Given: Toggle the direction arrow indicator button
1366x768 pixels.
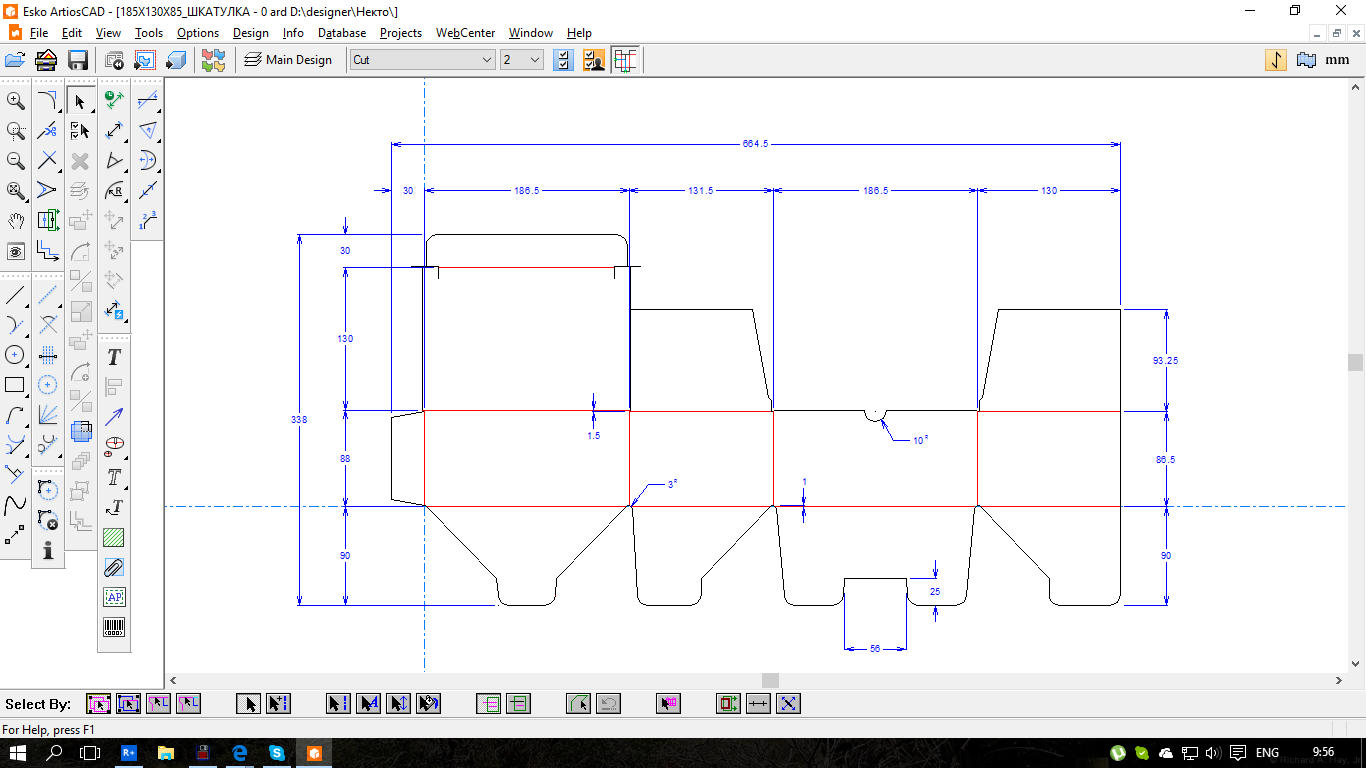Looking at the screenshot, I should [x=1276, y=60].
